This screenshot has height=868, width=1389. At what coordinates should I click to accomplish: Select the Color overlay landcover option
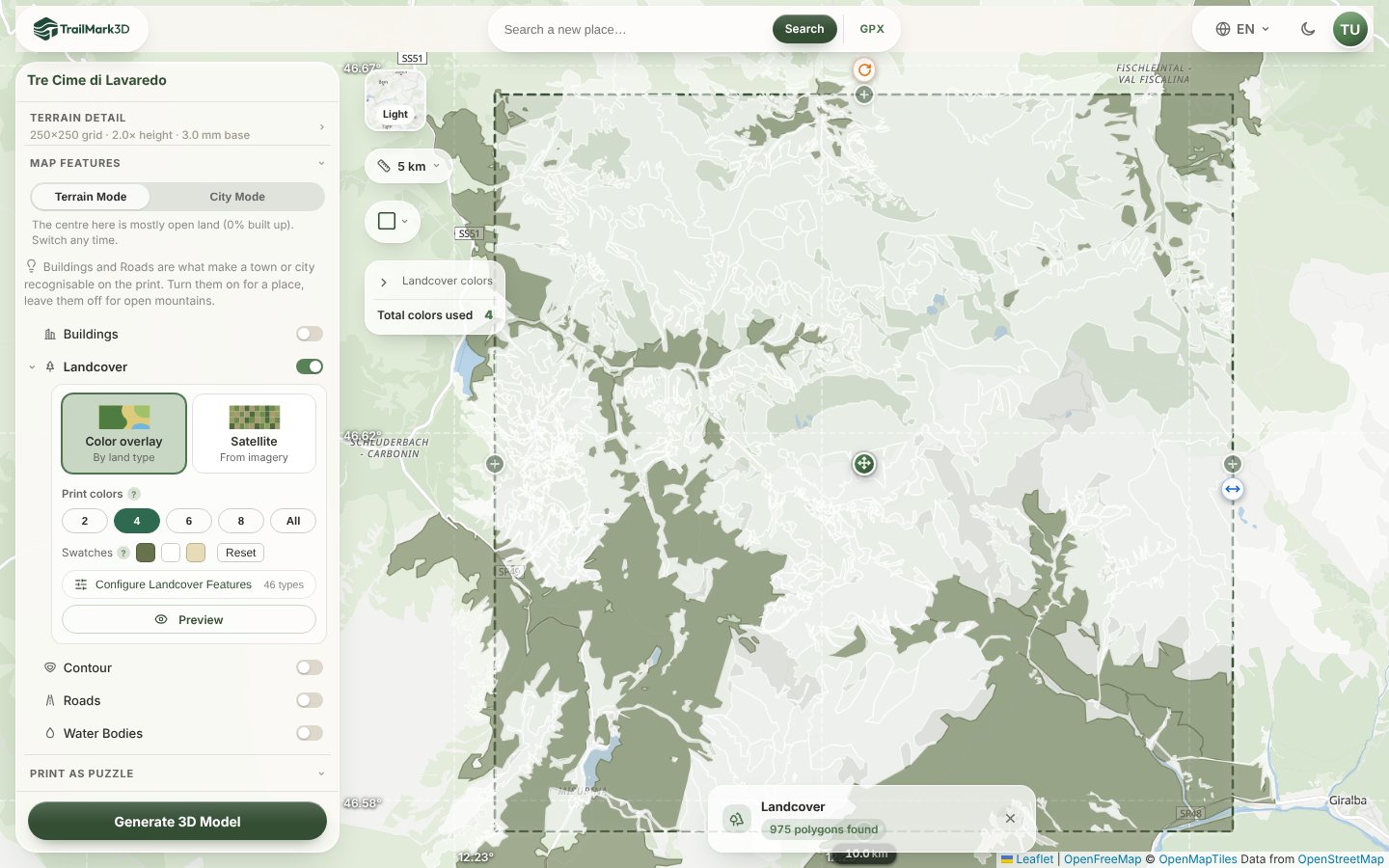[x=124, y=433]
